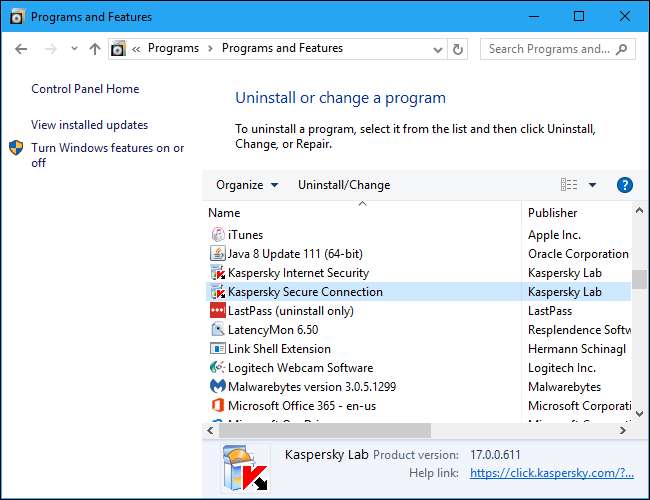This screenshot has width=650, height=500.
Task: Sort the list by Name column header
Action: pos(225,213)
